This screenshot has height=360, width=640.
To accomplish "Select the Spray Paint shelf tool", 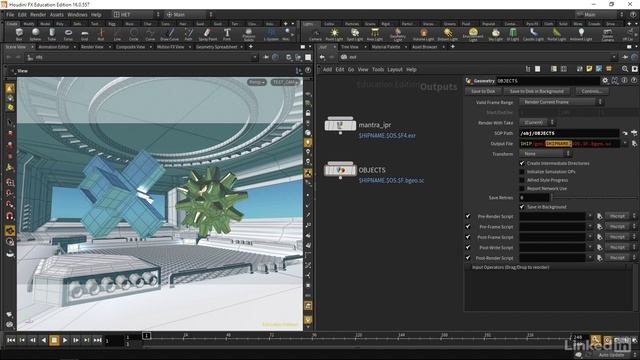I will coord(207,34).
